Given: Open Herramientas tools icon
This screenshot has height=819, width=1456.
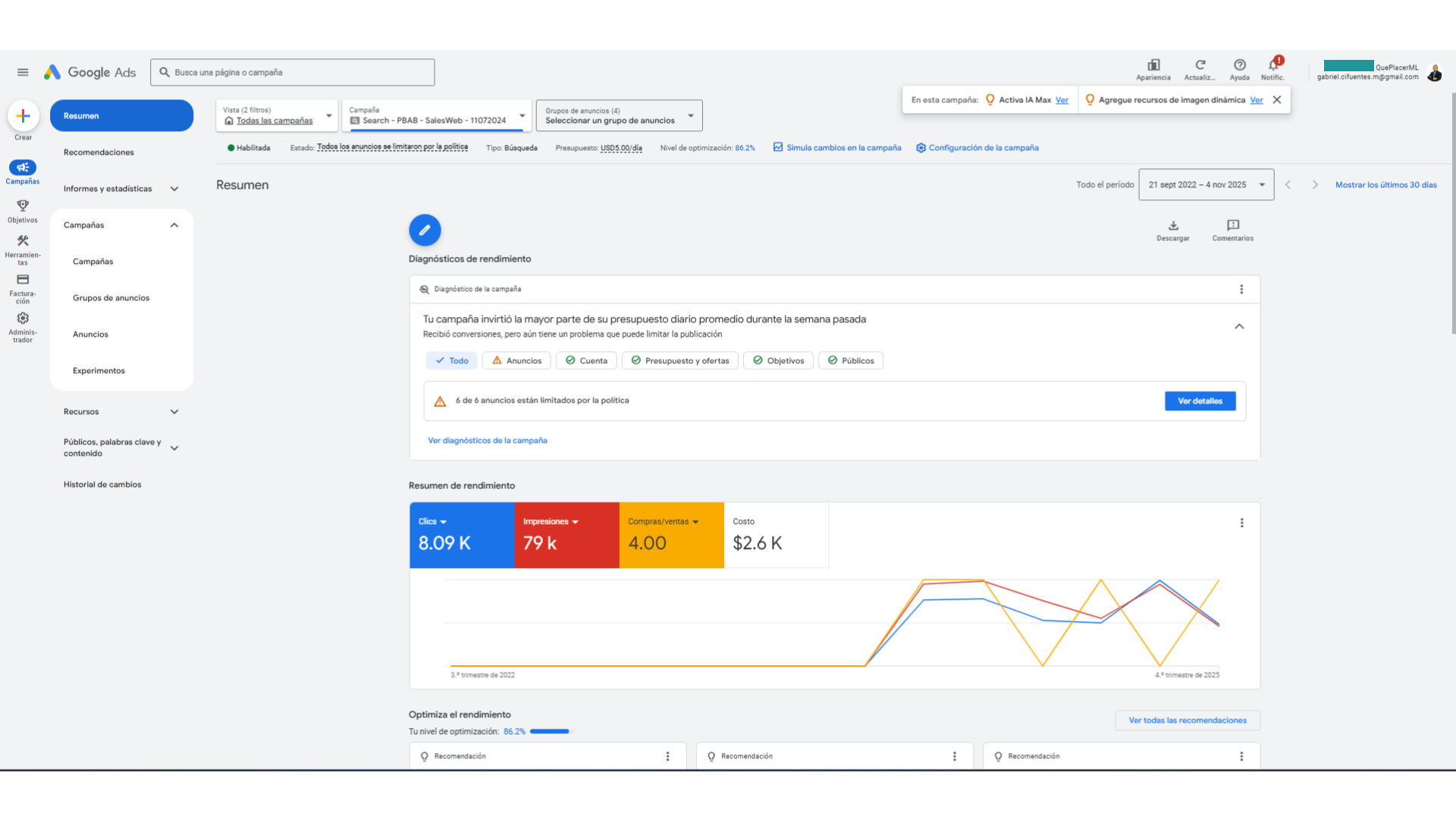Looking at the screenshot, I should click(x=23, y=241).
